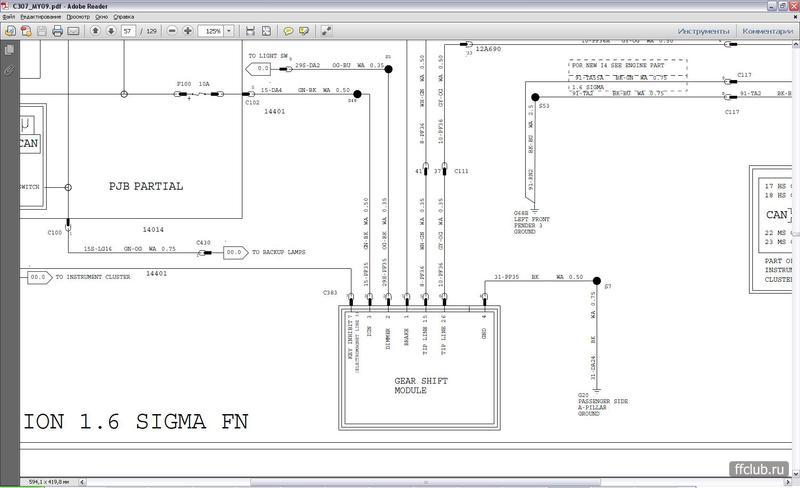The width and height of the screenshot is (800, 488).
Task: Open the zoom level dropdown arrow
Action: tap(229, 31)
